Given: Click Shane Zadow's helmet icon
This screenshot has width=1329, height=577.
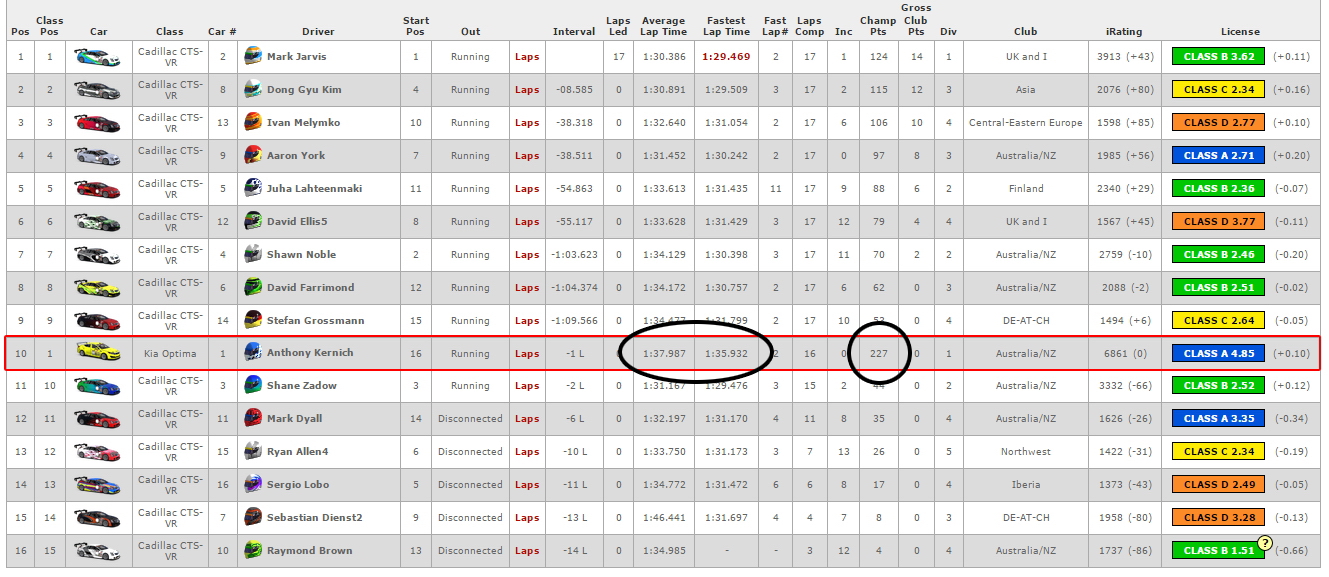Looking at the screenshot, I should [253, 386].
